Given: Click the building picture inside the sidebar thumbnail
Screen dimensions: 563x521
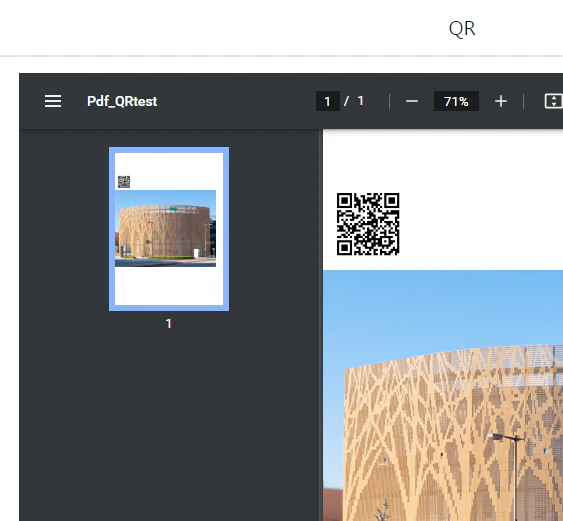Looking at the screenshot, I should (x=165, y=228).
